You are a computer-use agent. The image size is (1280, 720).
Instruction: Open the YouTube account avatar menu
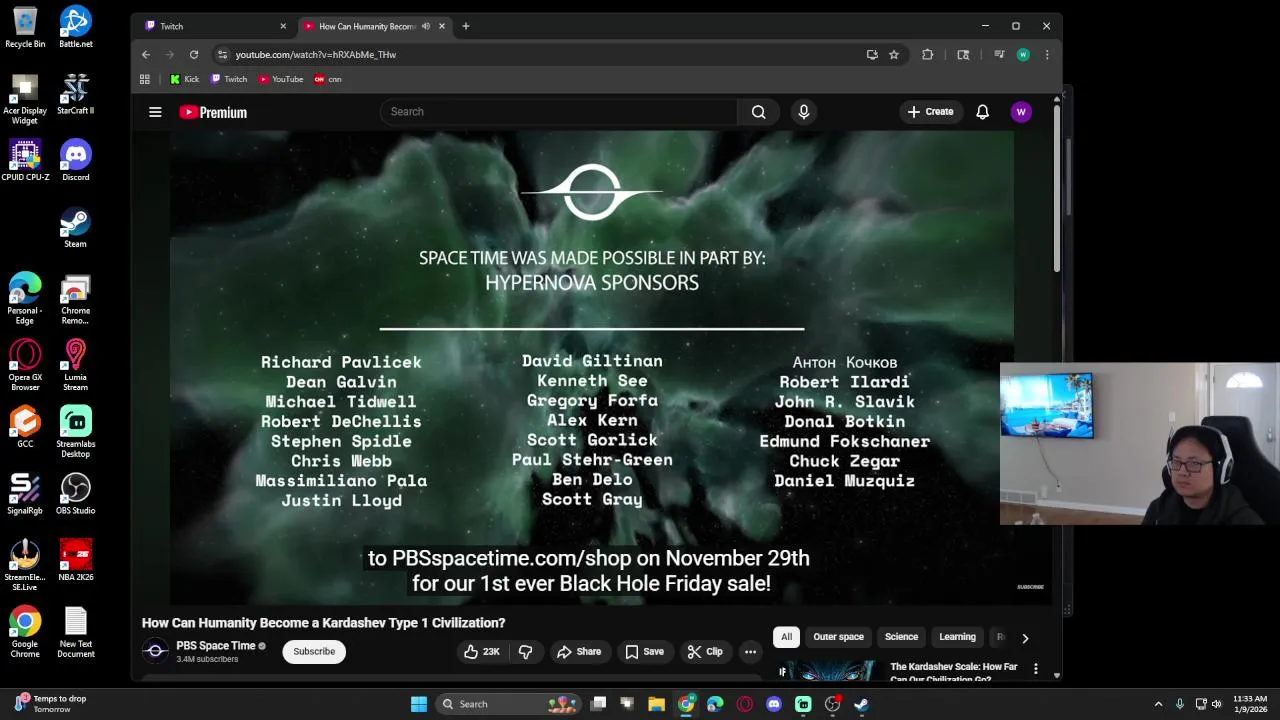tap(1021, 112)
